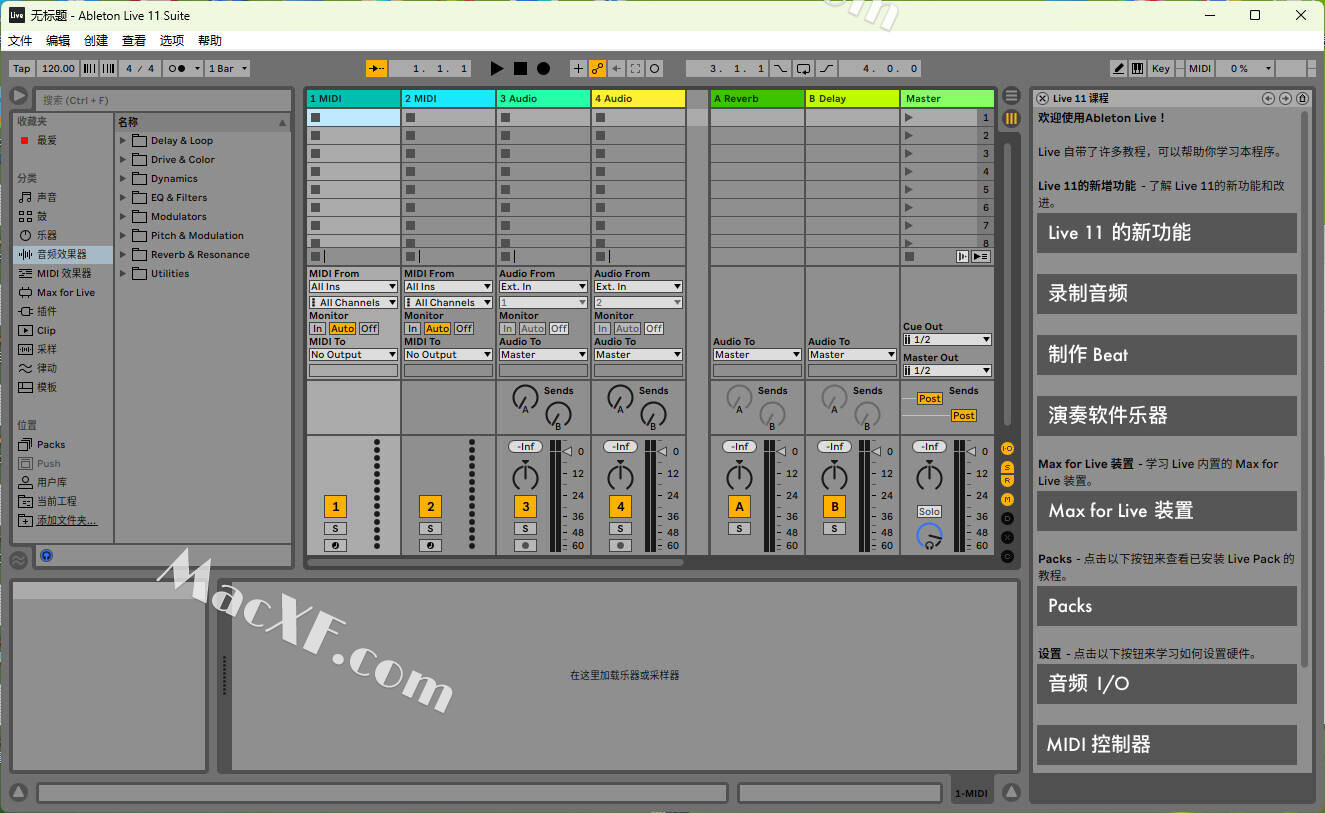
Task: Toggle the Capture MIDI icon
Action: pos(635,68)
